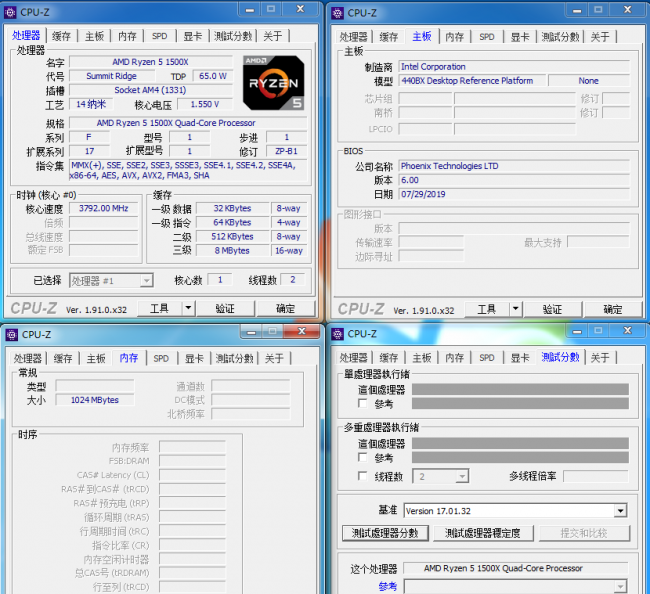Viewport: 650px width, 594px height.
Task: Click BIOS 公司名称 Phoenix Technologies LTD
Action: [x=514, y=166]
